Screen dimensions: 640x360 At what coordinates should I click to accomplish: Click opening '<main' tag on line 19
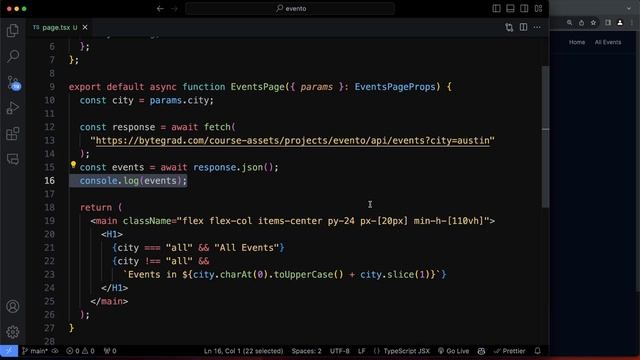pyautogui.click(x=104, y=221)
